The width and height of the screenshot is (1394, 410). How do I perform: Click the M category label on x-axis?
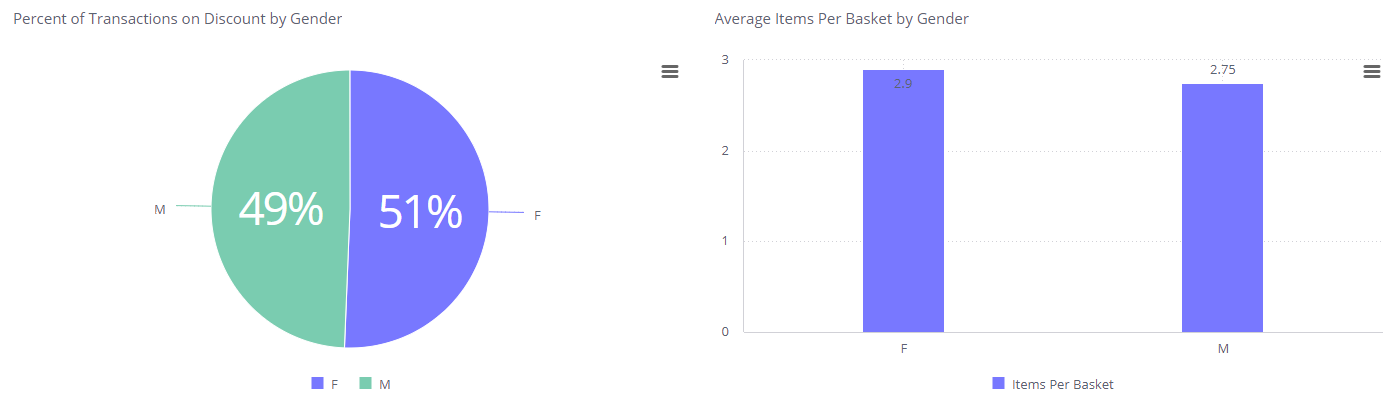click(x=1223, y=349)
